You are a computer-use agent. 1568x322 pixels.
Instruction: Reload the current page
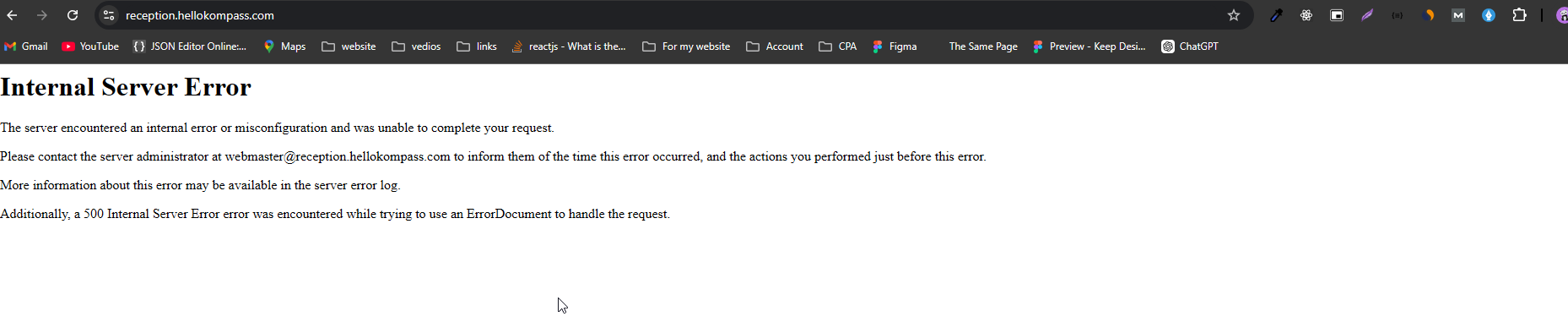pyautogui.click(x=73, y=15)
